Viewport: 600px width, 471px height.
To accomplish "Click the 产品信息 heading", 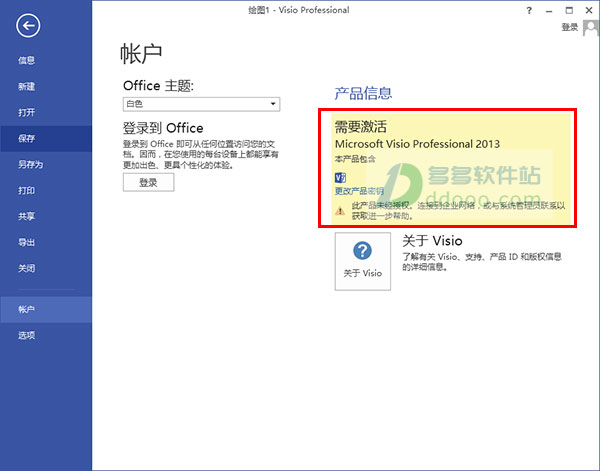I will (363, 93).
